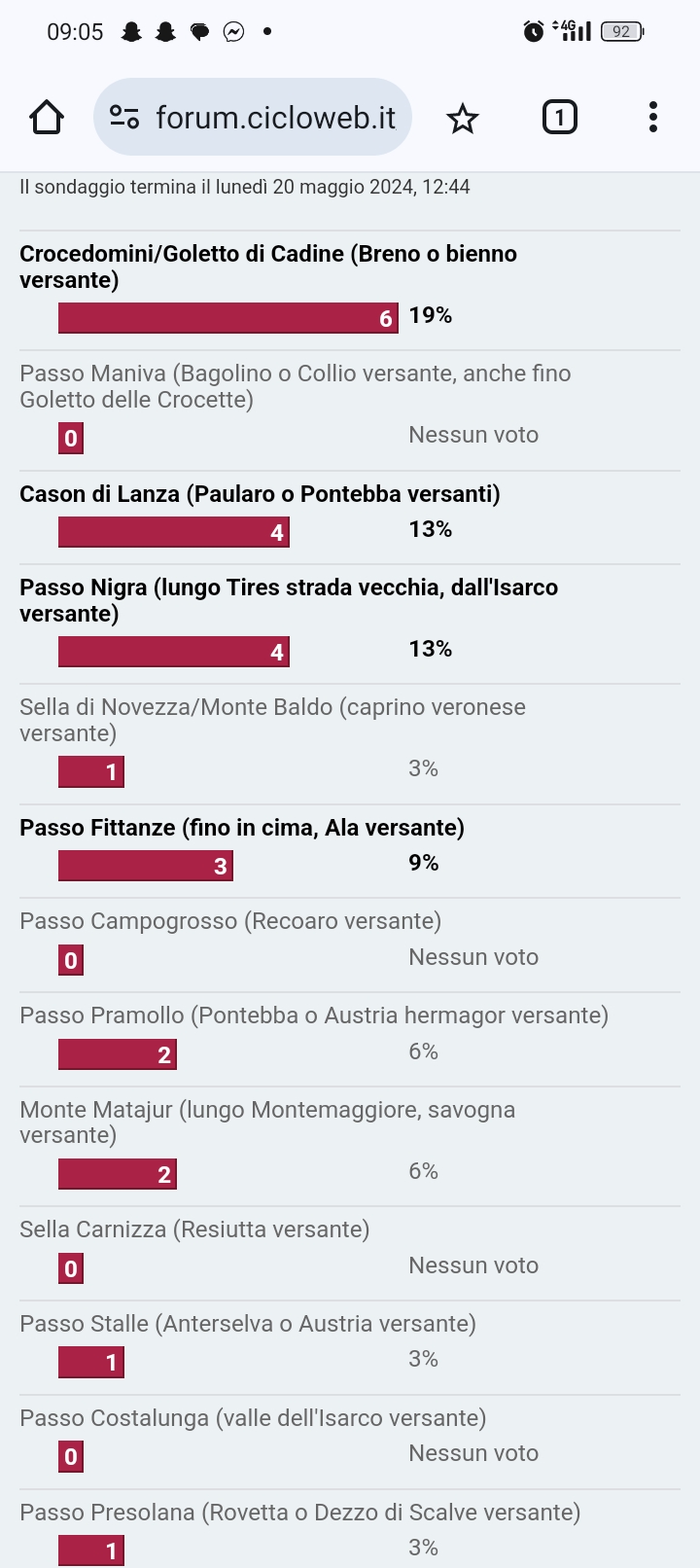This screenshot has width=700, height=1568.
Task: Tap the first Snapchat notification icon
Action: coord(131,32)
